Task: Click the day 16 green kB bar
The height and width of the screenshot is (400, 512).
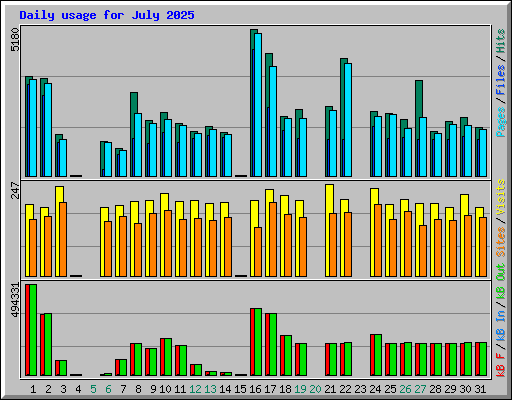Action: 258,342
